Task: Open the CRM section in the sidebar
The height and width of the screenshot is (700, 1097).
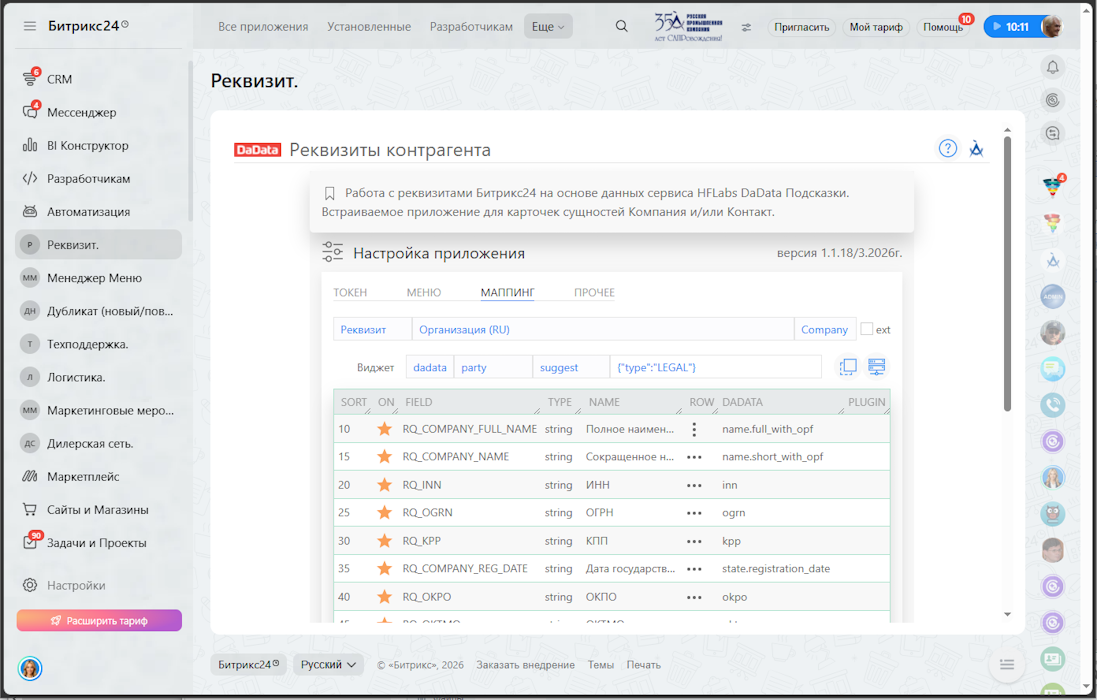Action: pos(59,79)
